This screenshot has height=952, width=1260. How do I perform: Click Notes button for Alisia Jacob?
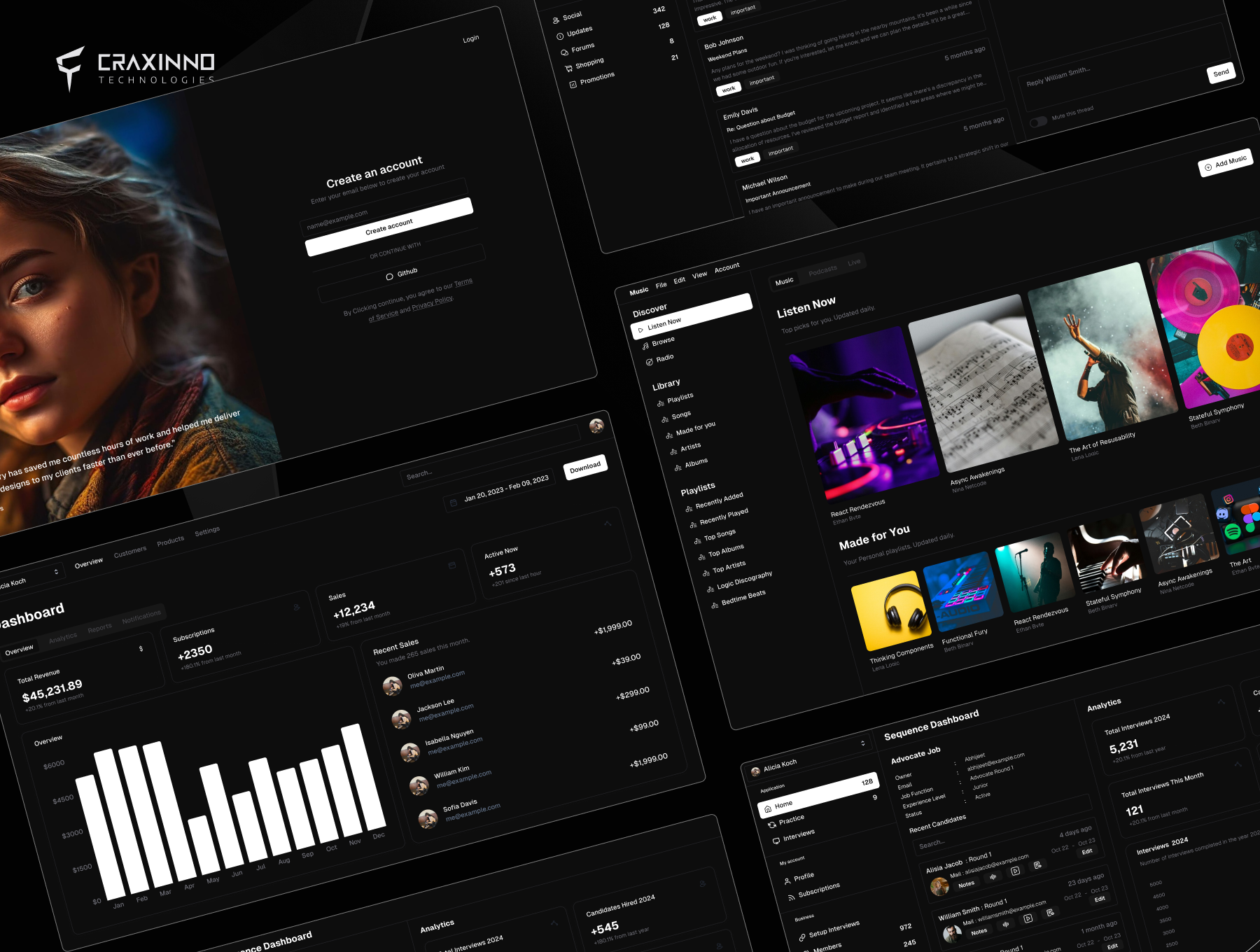point(967,885)
